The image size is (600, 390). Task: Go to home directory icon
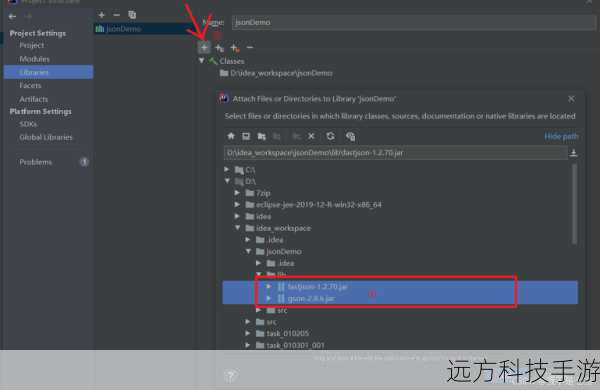pos(231,136)
